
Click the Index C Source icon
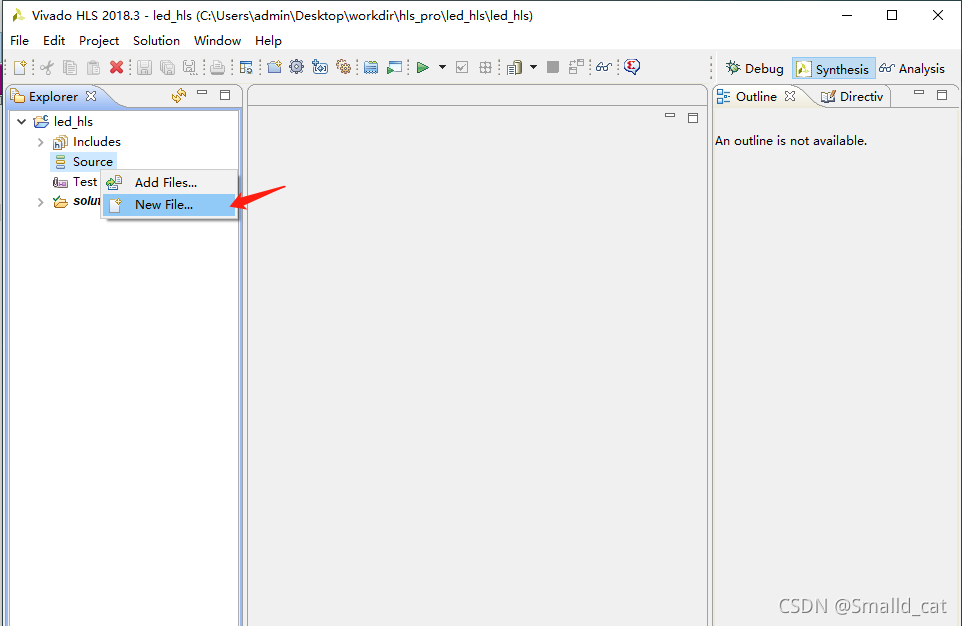pyautogui.click(x=371, y=67)
